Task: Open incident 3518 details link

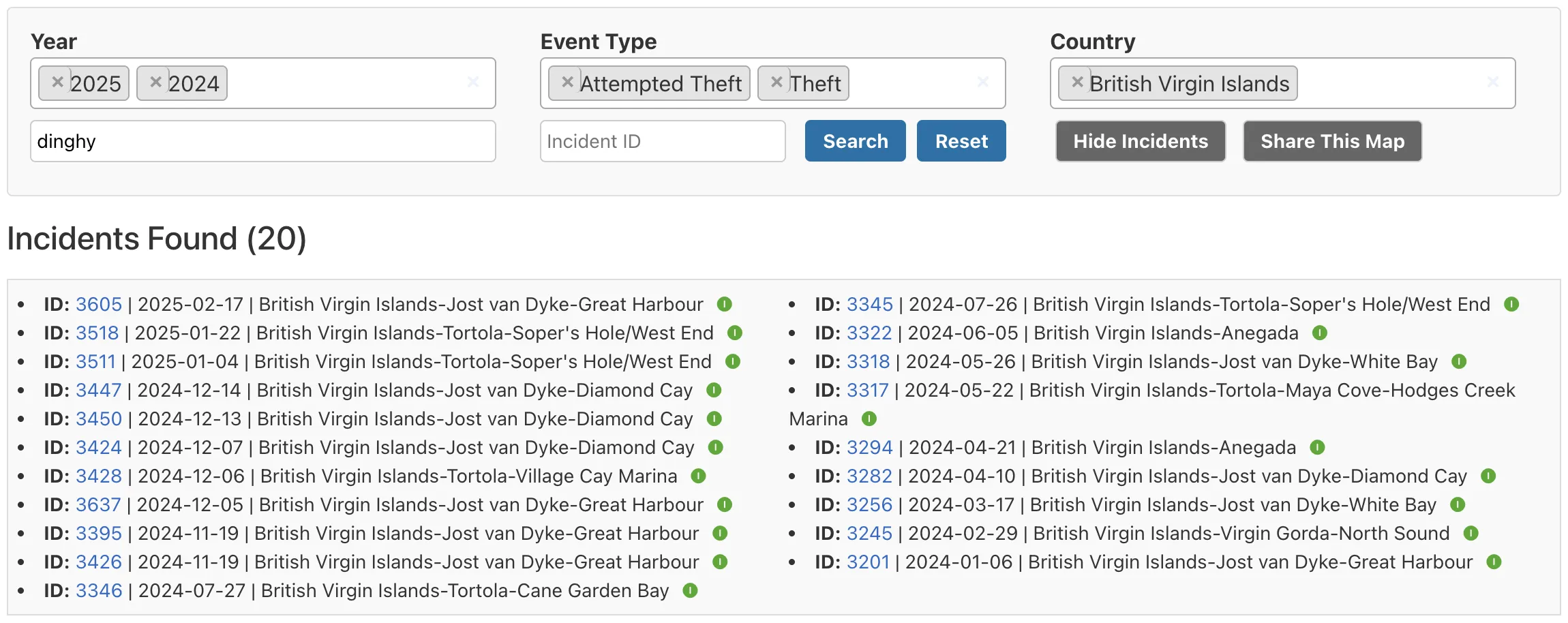Action: click(x=95, y=333)
